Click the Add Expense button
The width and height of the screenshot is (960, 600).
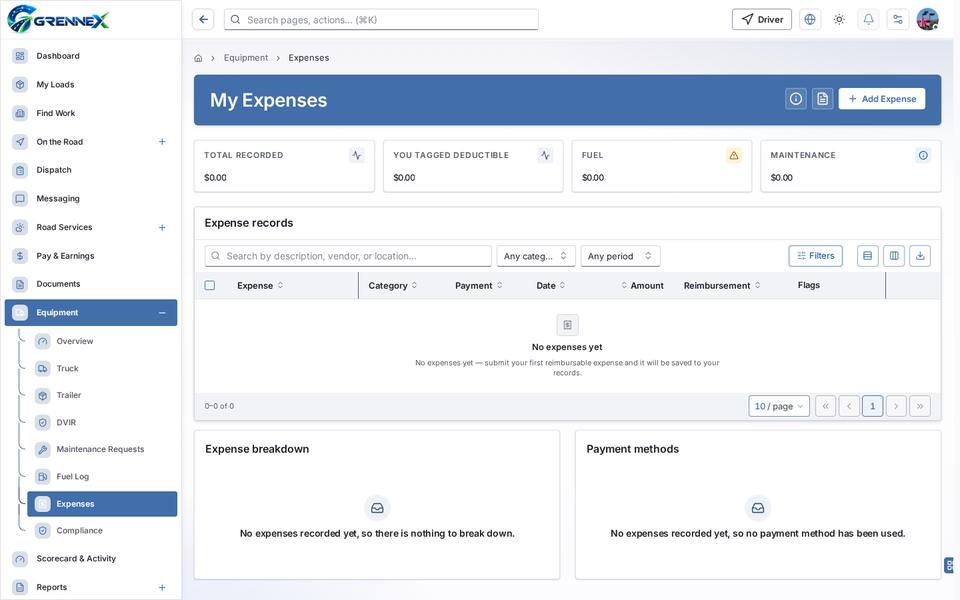coord(882,99)
